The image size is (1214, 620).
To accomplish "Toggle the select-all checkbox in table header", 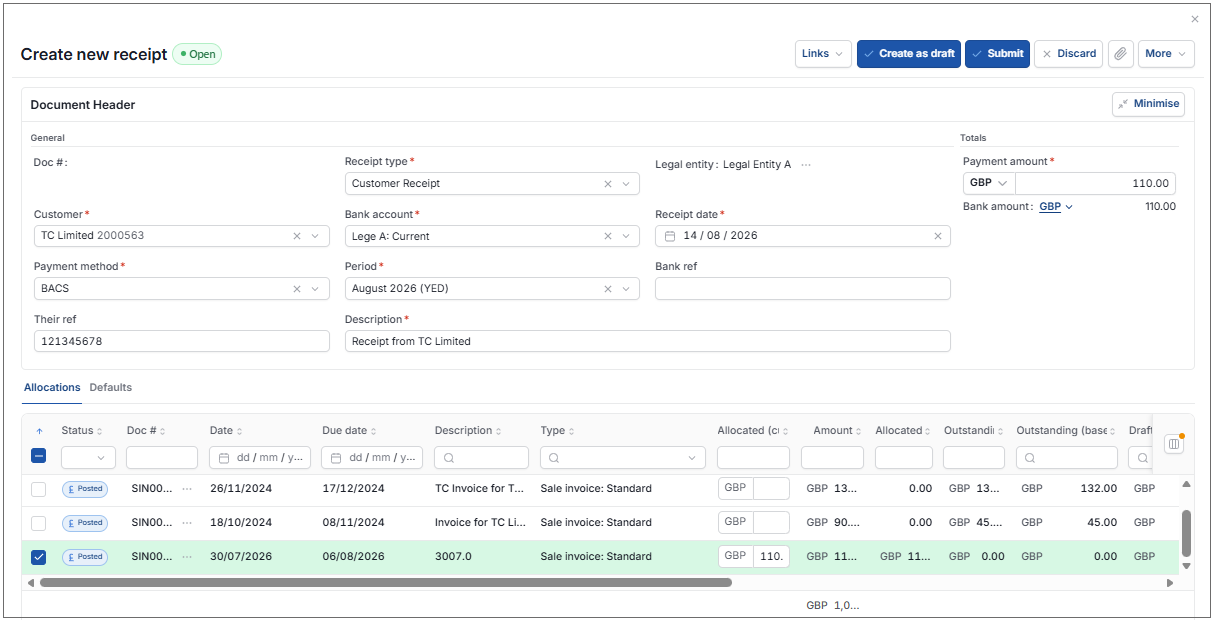I will pyautogui.click(x=38, y=456).
